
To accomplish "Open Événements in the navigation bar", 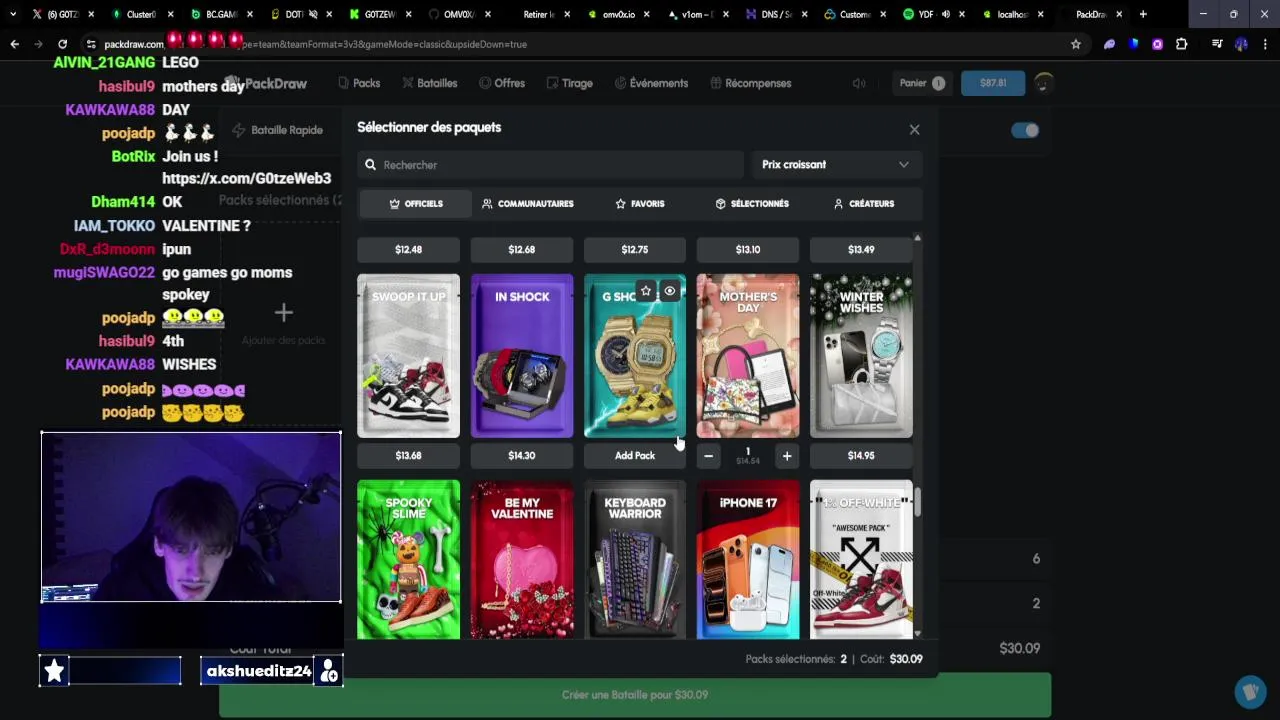I will 651,83.
